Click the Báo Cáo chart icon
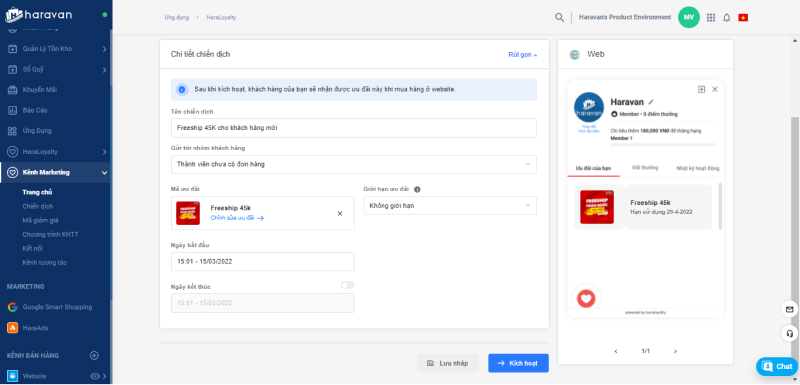The height and width of the screenshot is (385, 800). click(12, 110)
